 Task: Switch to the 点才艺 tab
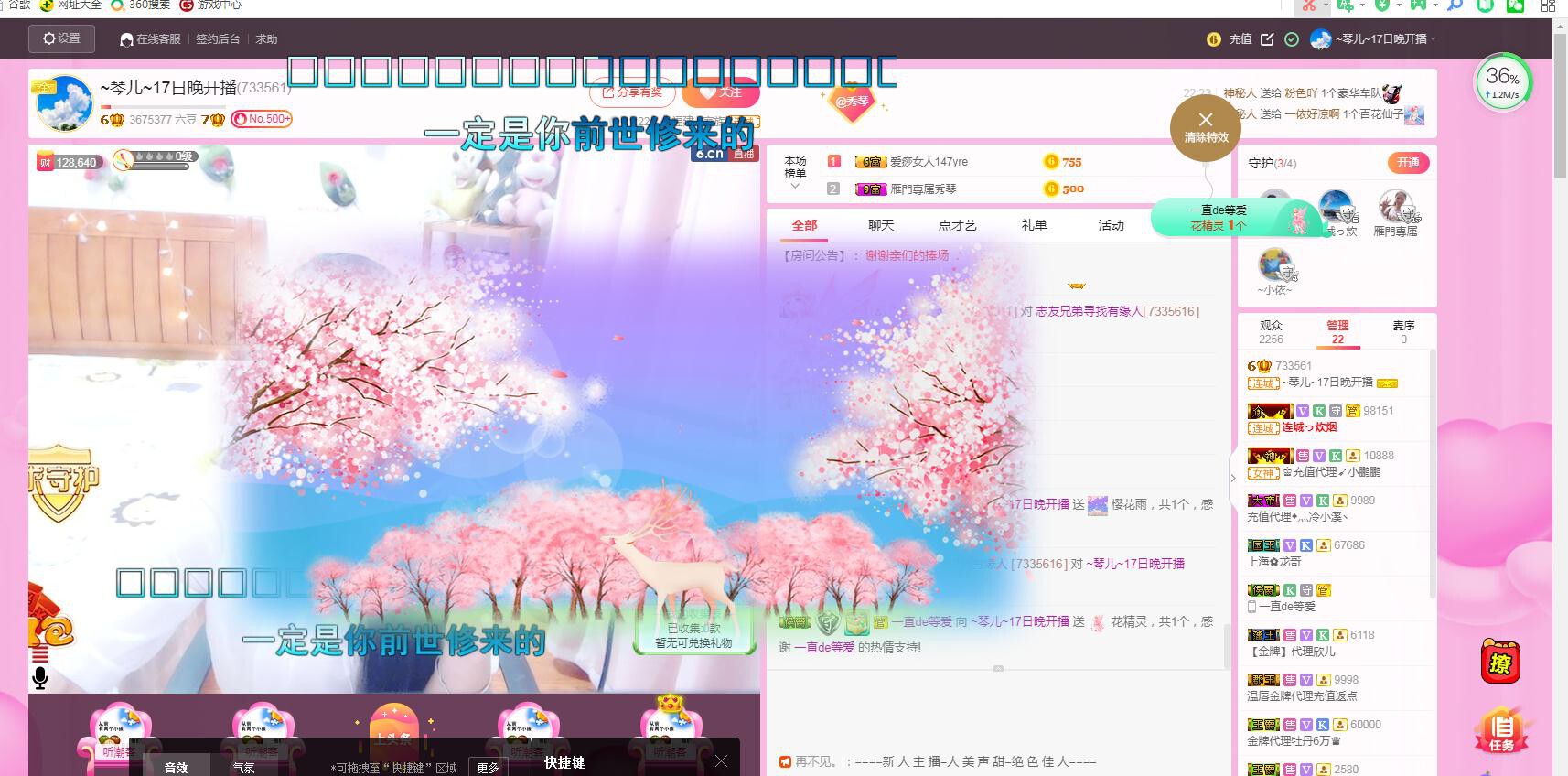[957, 225]
